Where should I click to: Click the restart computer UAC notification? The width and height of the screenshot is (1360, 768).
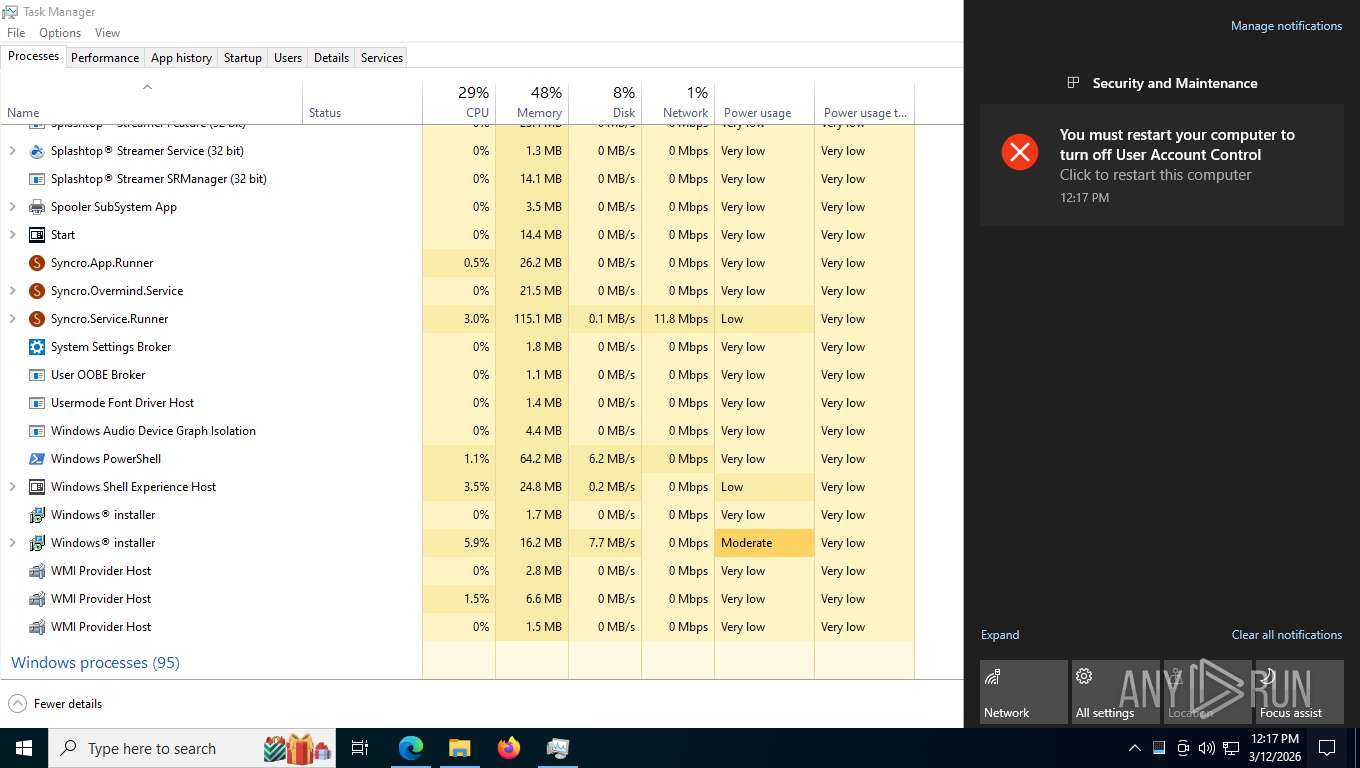1162,165
